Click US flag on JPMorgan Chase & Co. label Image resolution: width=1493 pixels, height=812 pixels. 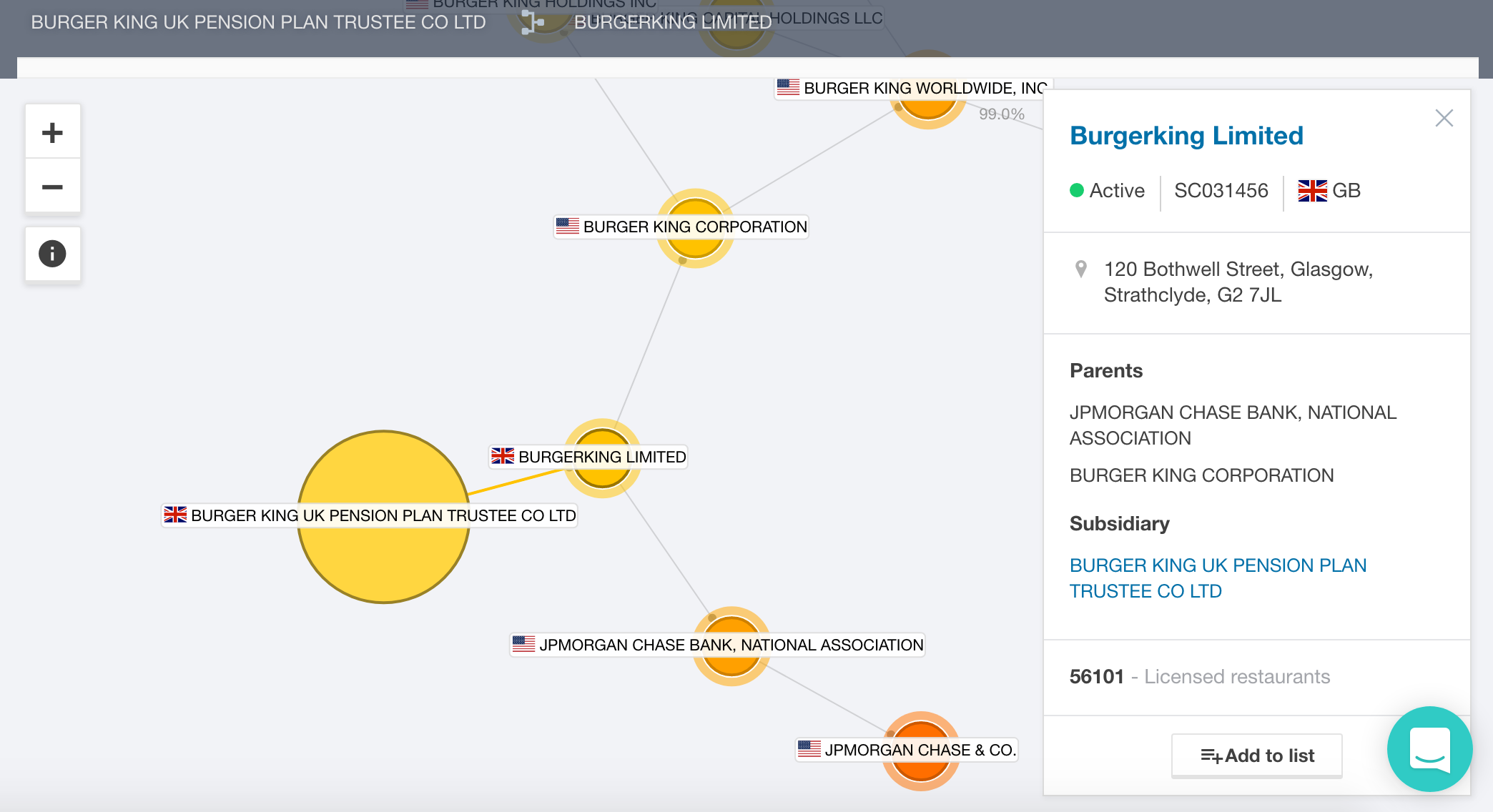[x=809, y=749]
